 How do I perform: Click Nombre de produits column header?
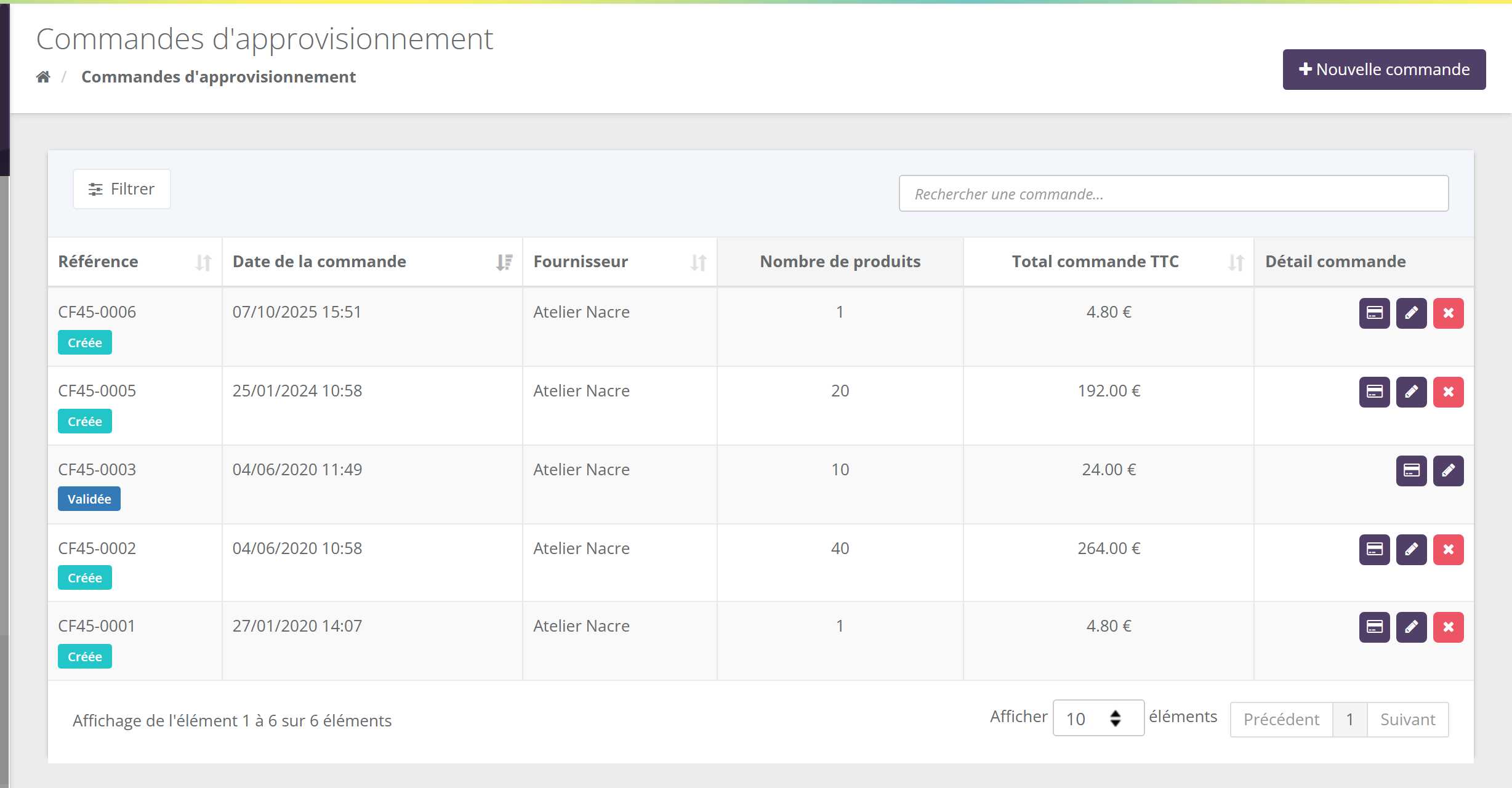click(x=840, y=262)
